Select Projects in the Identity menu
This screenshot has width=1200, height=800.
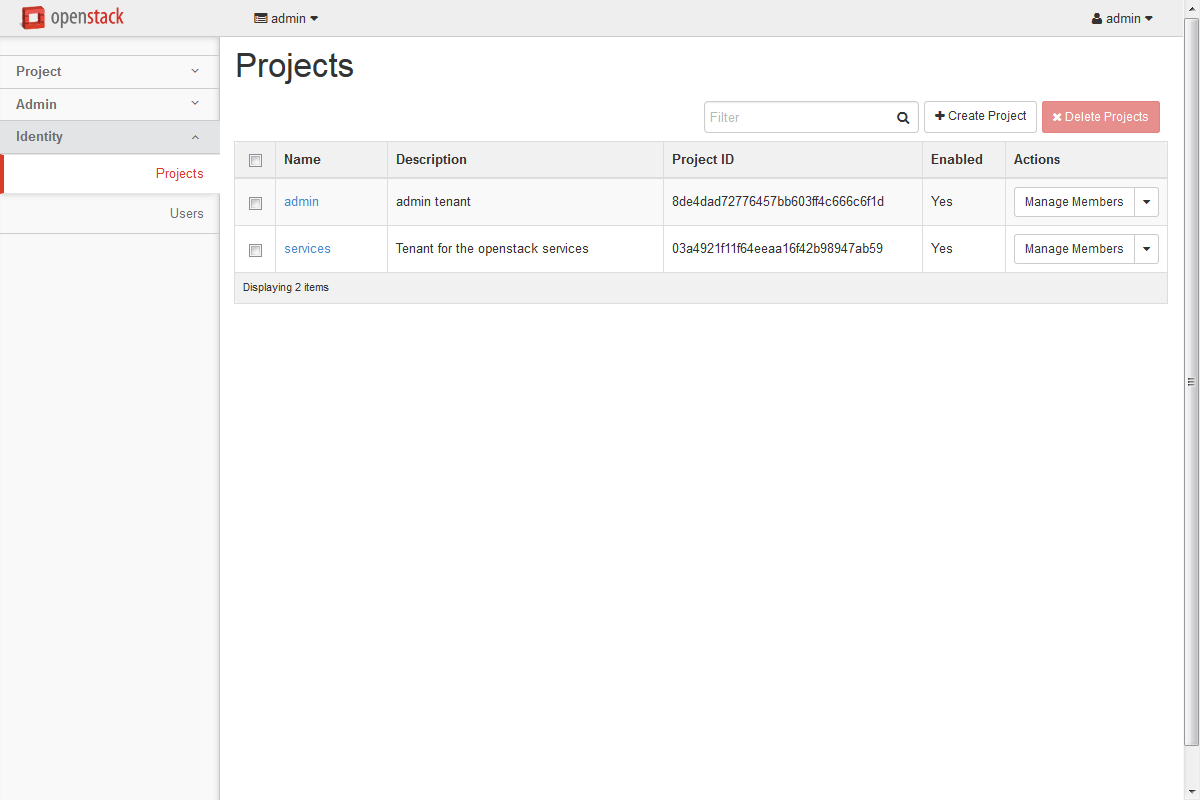pos(179,173)
